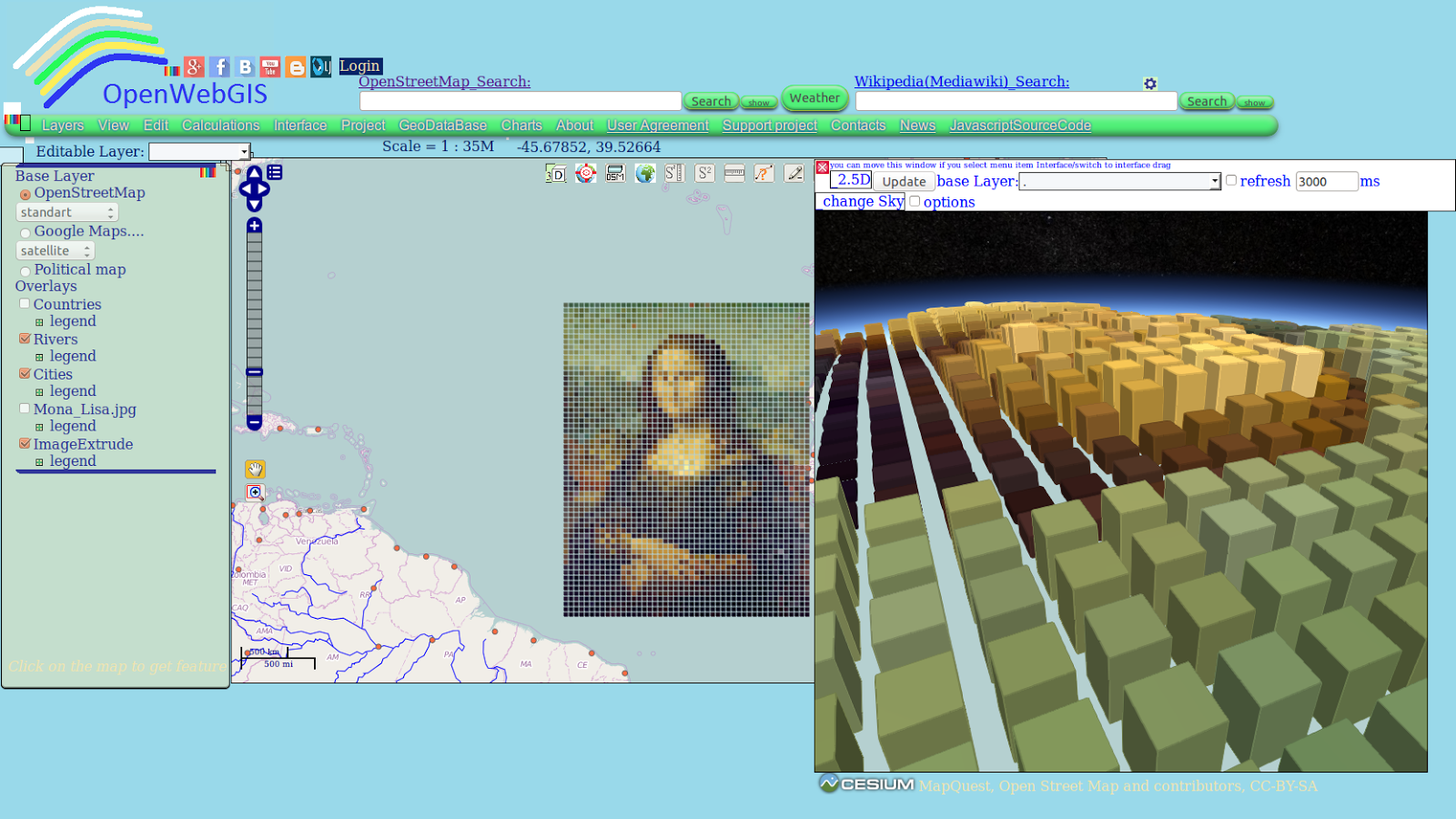This screenshot has height=819, width=1456.
Task: Pan the map up with arrow
Action: click(x=255, y=173)
